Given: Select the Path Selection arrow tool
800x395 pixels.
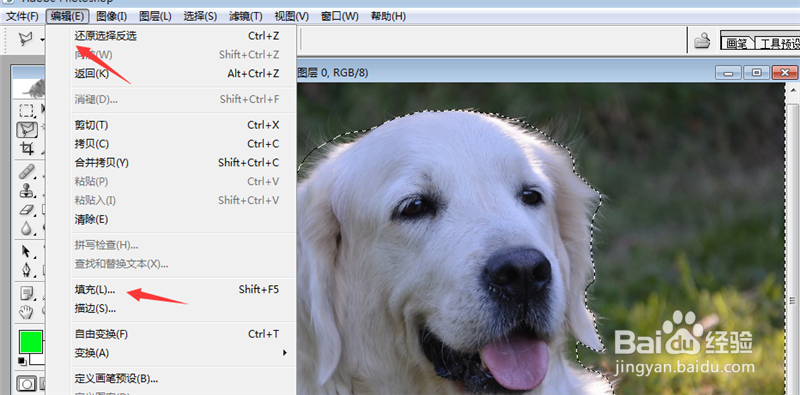Looking at the screenshot, I should [27, 251].
